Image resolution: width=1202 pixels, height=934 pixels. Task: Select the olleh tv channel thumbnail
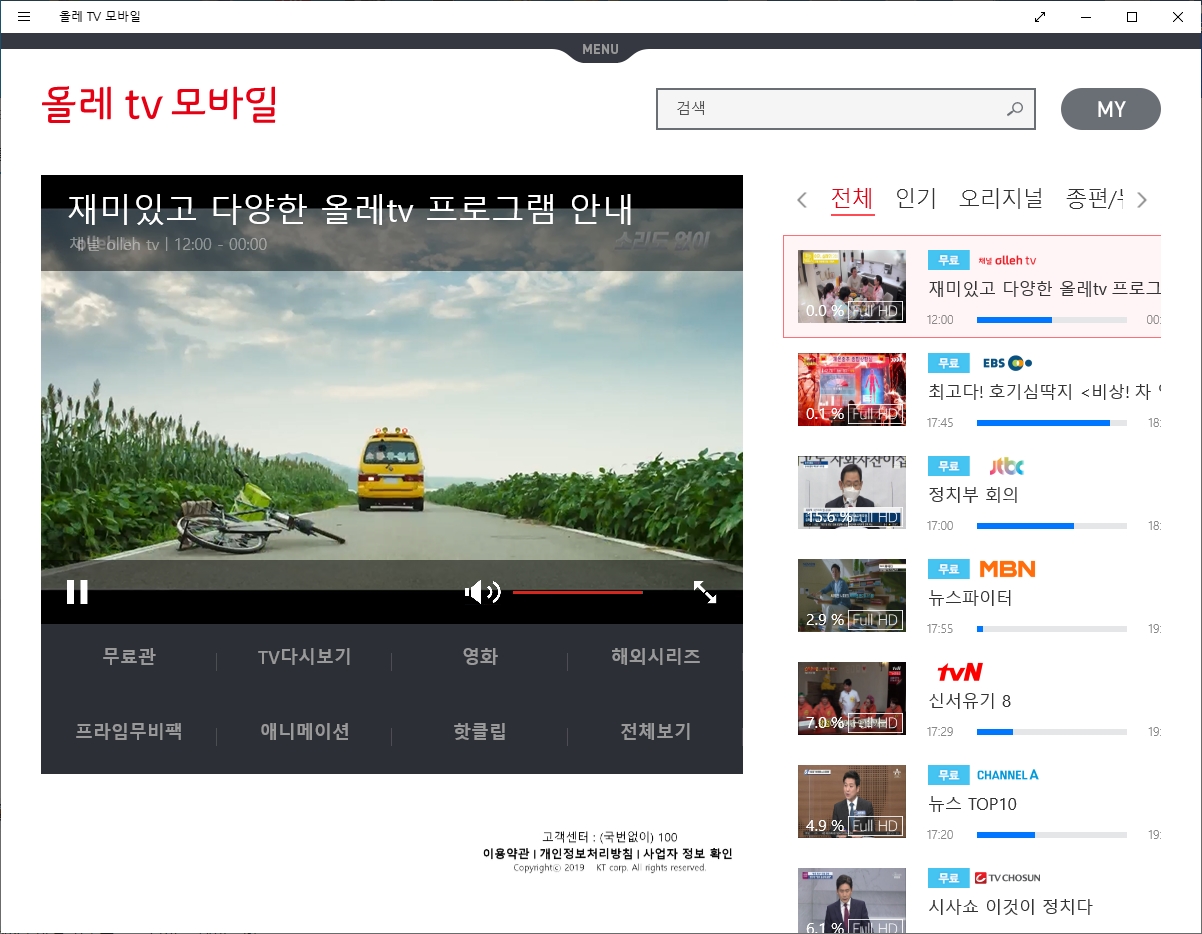click(852, 286)
